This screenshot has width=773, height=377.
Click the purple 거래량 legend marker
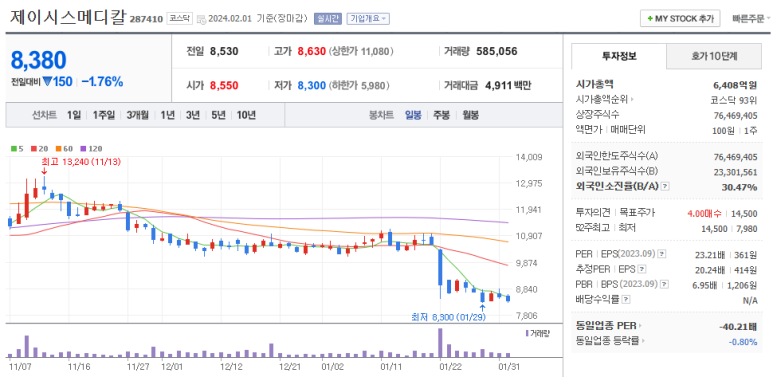527,333
